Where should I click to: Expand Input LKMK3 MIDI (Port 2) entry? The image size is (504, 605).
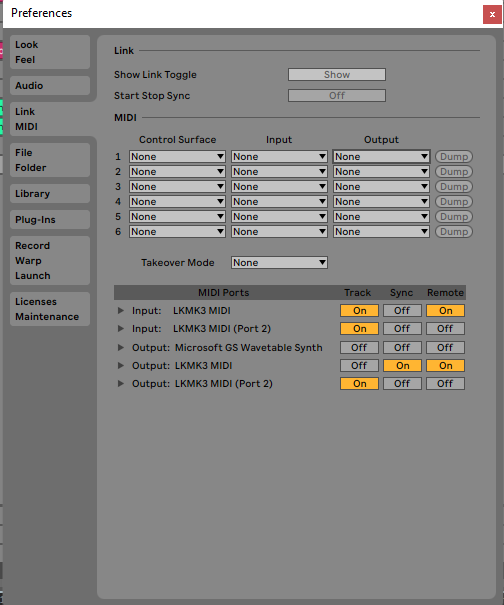pyautogui.click(x=121, y=328)
